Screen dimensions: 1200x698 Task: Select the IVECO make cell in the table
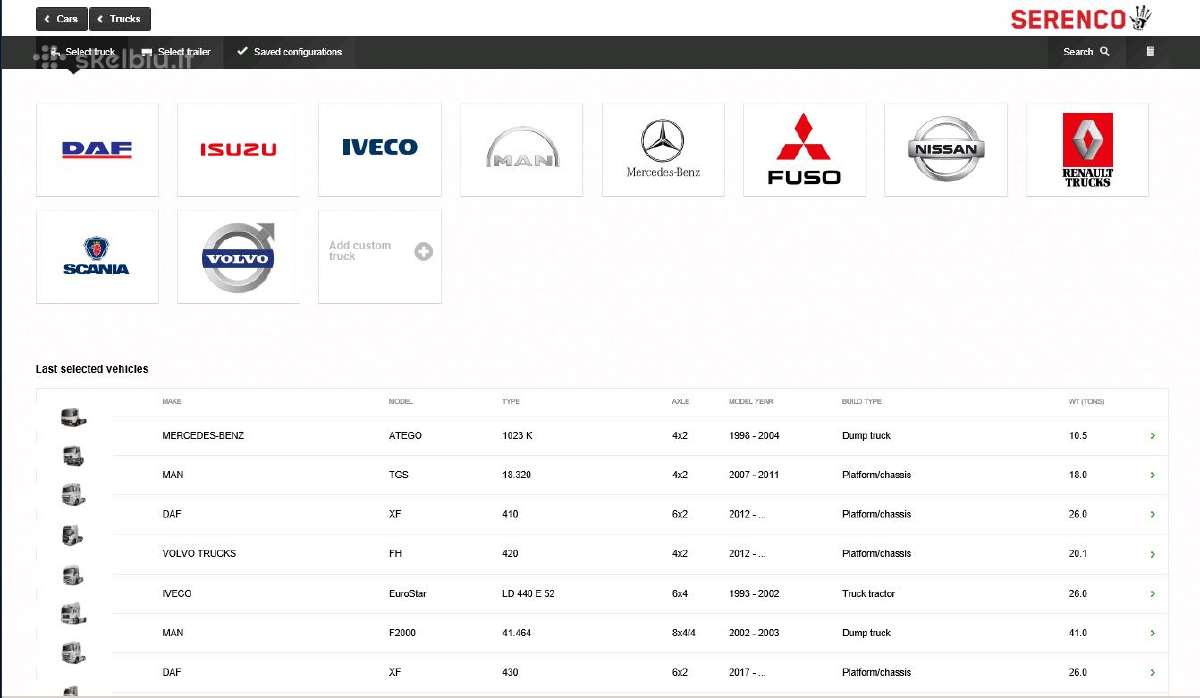tap(176, 594)
